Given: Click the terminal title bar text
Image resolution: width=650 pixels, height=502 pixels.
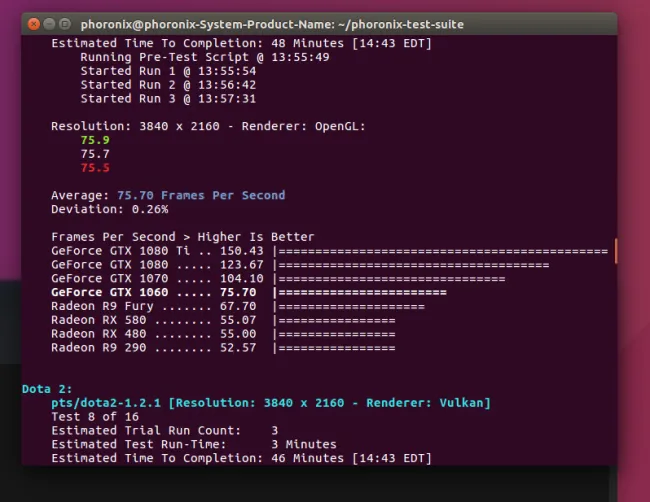Looking at the screenshot, I should click(272, 24).
